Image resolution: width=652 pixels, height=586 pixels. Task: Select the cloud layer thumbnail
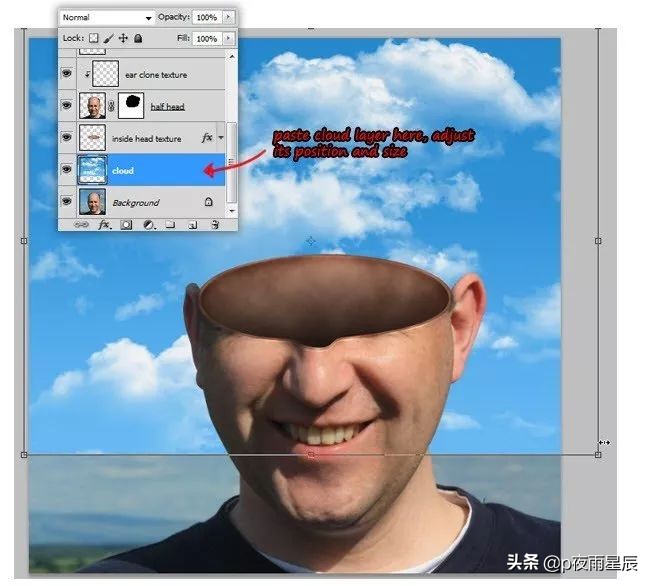(x=92, y=170)
